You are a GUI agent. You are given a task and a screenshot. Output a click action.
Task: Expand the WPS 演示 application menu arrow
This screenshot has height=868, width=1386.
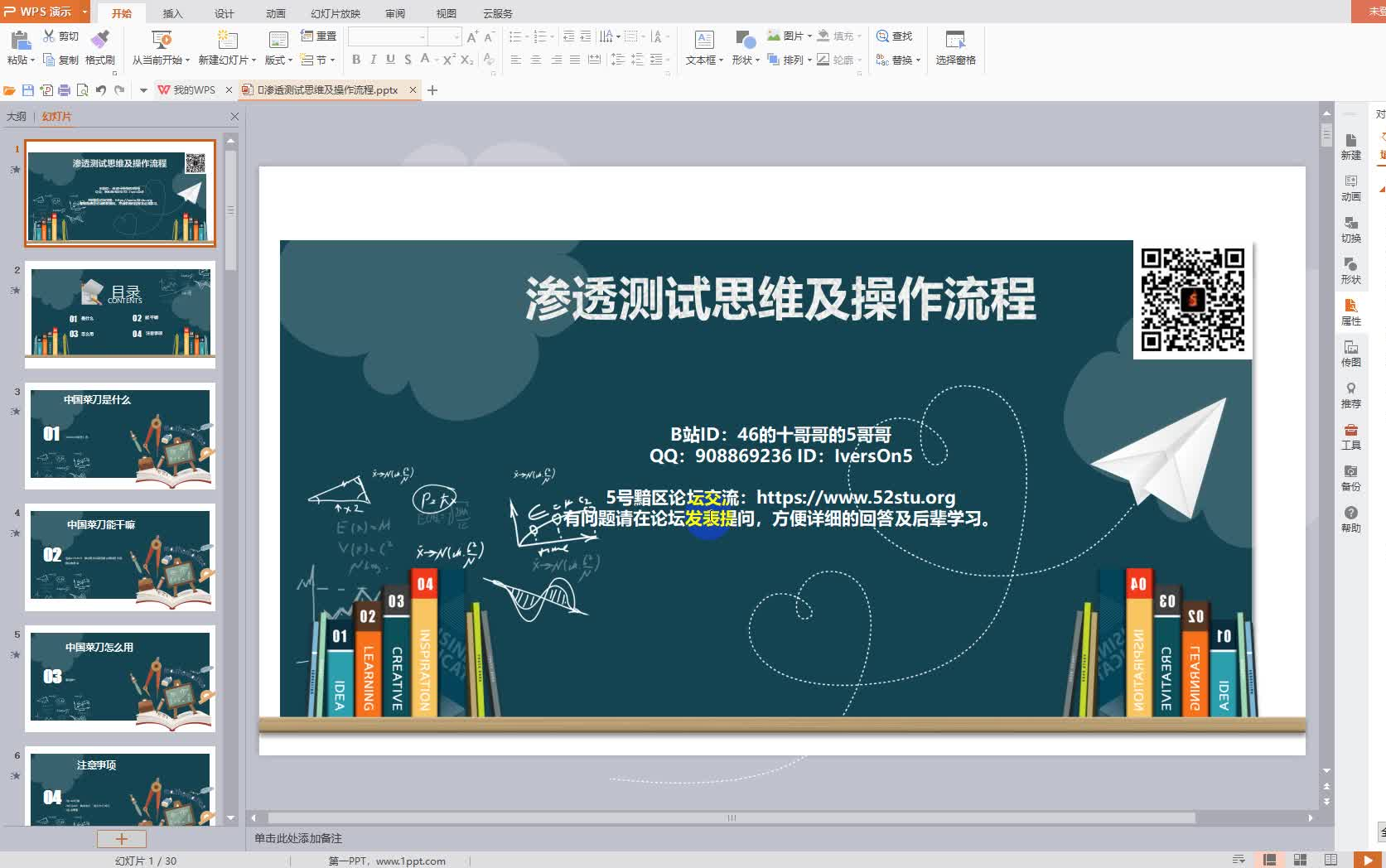pos(85,12)
